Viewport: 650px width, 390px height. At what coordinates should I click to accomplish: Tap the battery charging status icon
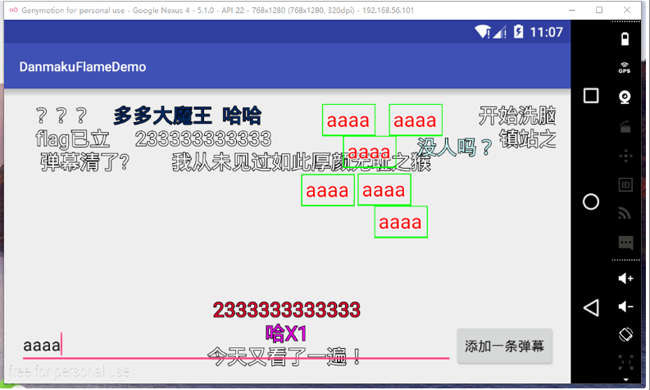[518, 31]
